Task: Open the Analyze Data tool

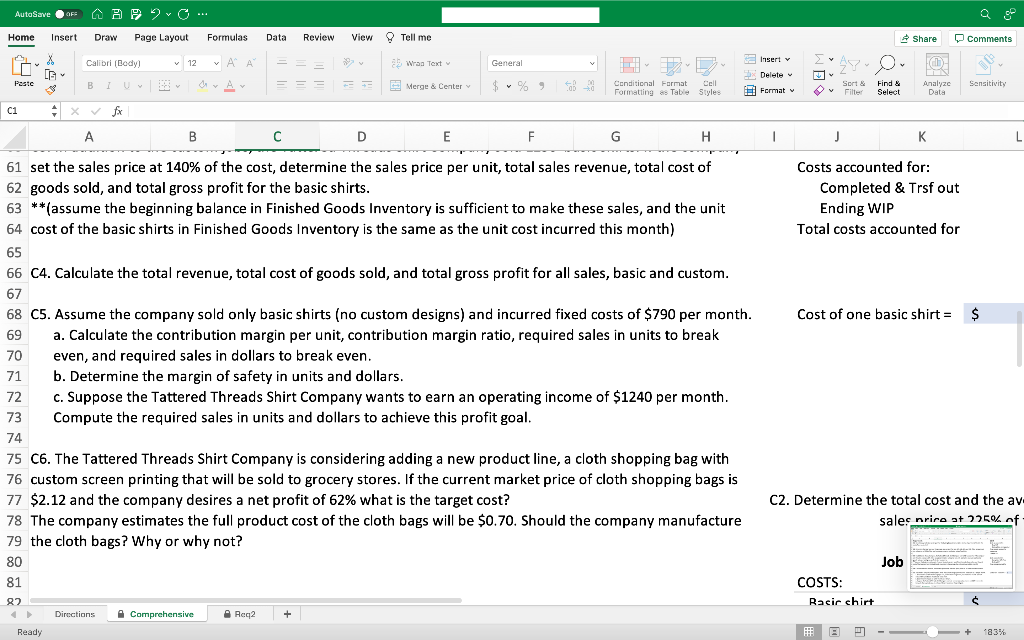Action: [x=935, y=70]
